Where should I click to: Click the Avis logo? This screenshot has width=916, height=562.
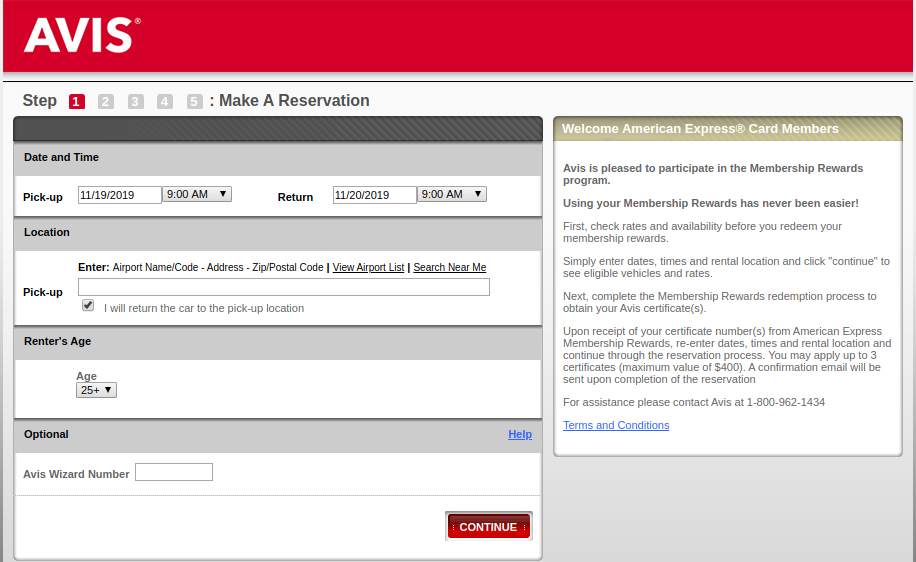click(x=81, y=35)
